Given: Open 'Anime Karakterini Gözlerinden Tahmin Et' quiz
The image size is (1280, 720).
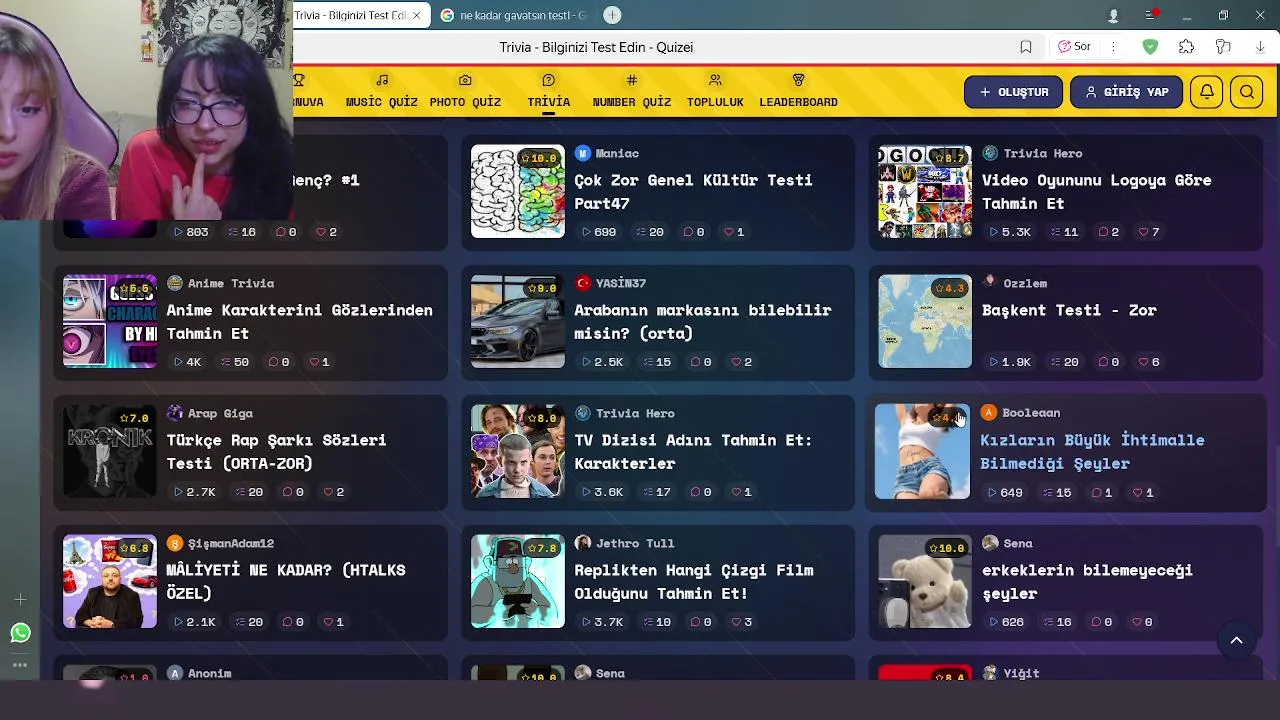Looking at the screenshot, I should 299,322.
